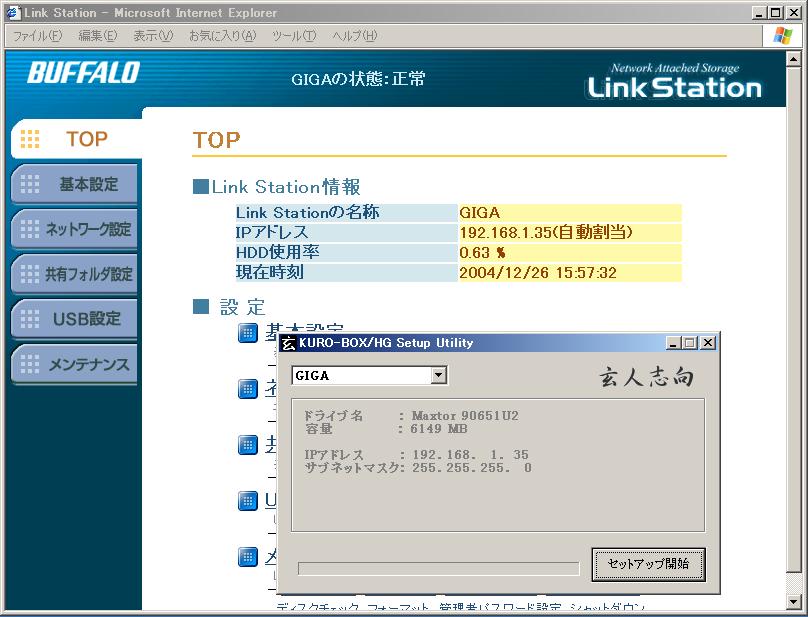Click the BUFFALO logo

click(83, 73)
